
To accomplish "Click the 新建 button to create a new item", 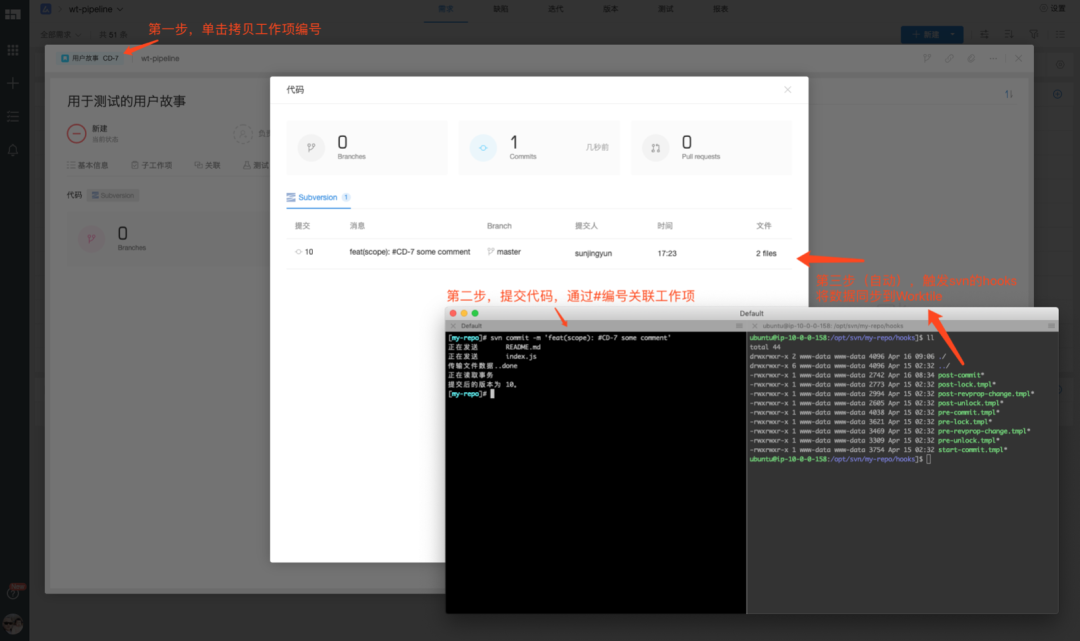I will (x=926, y=34).
